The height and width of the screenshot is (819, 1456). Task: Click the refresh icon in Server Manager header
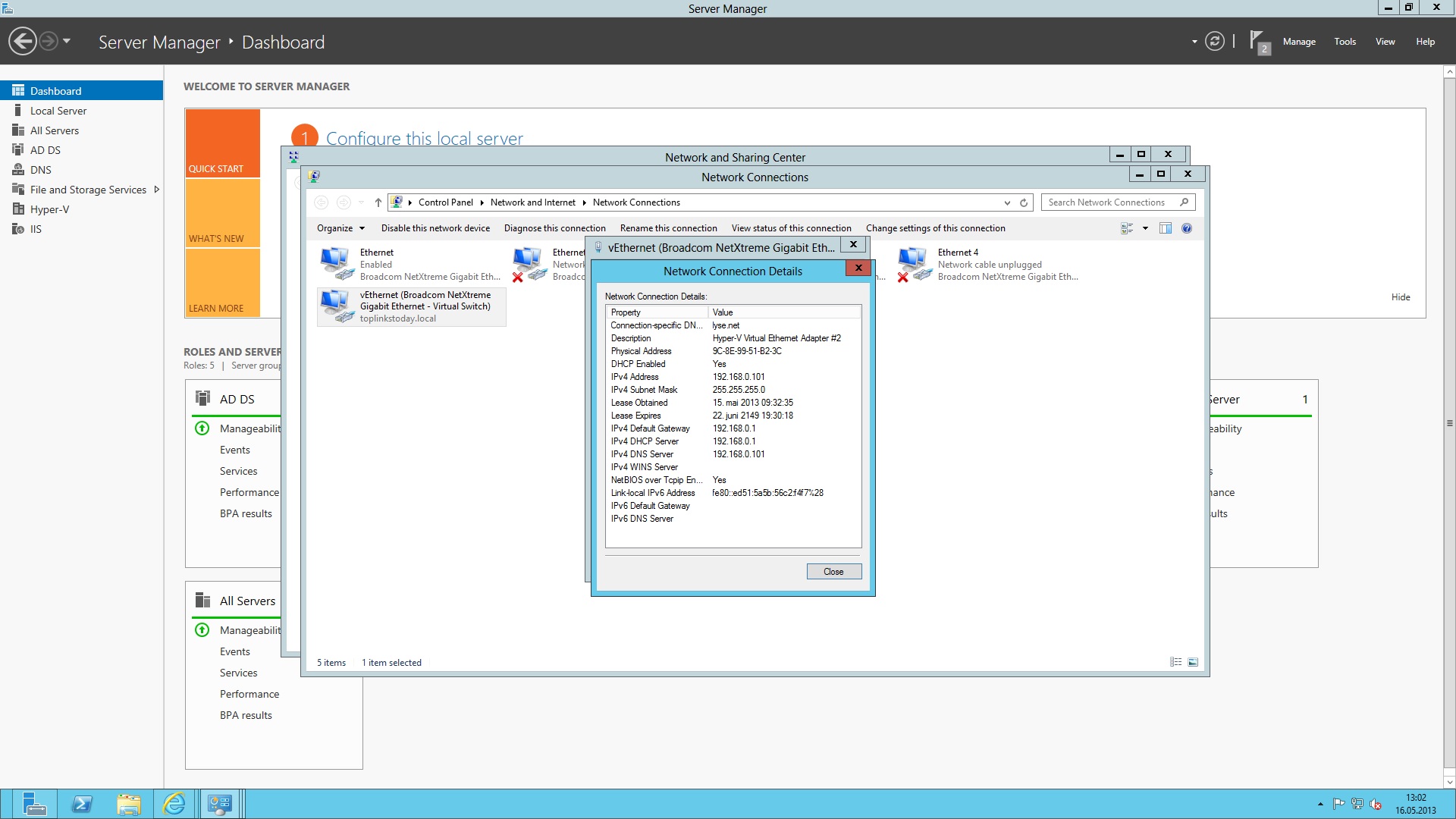pyautogui.click(x=1215, y=42)
